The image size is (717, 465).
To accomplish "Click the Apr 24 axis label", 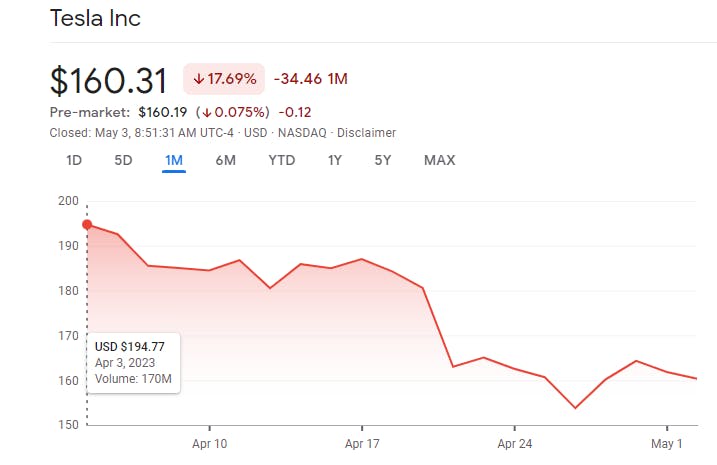I will tap(513, 442).
